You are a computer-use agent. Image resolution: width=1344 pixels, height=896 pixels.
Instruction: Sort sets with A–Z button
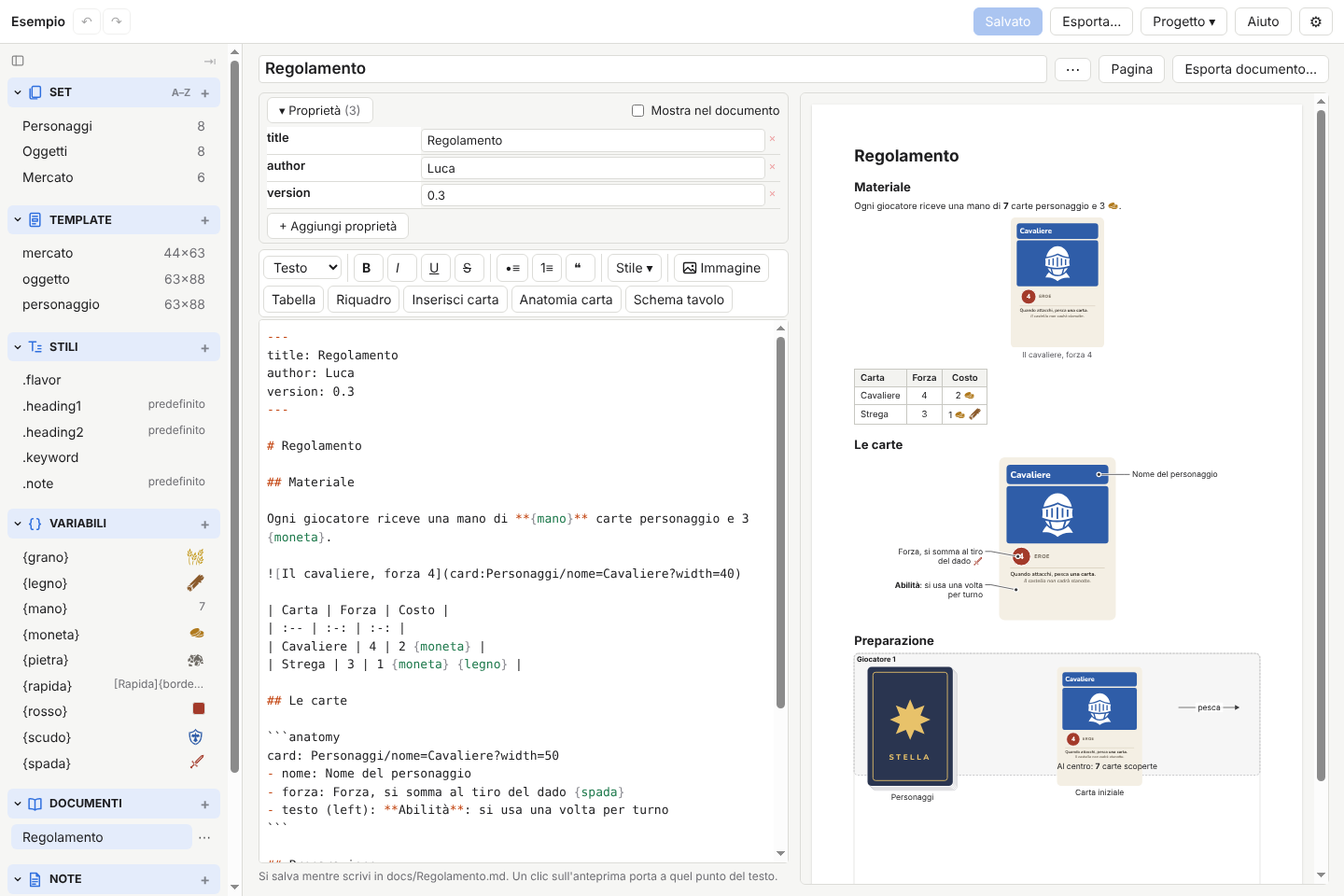tap(181, 93)
